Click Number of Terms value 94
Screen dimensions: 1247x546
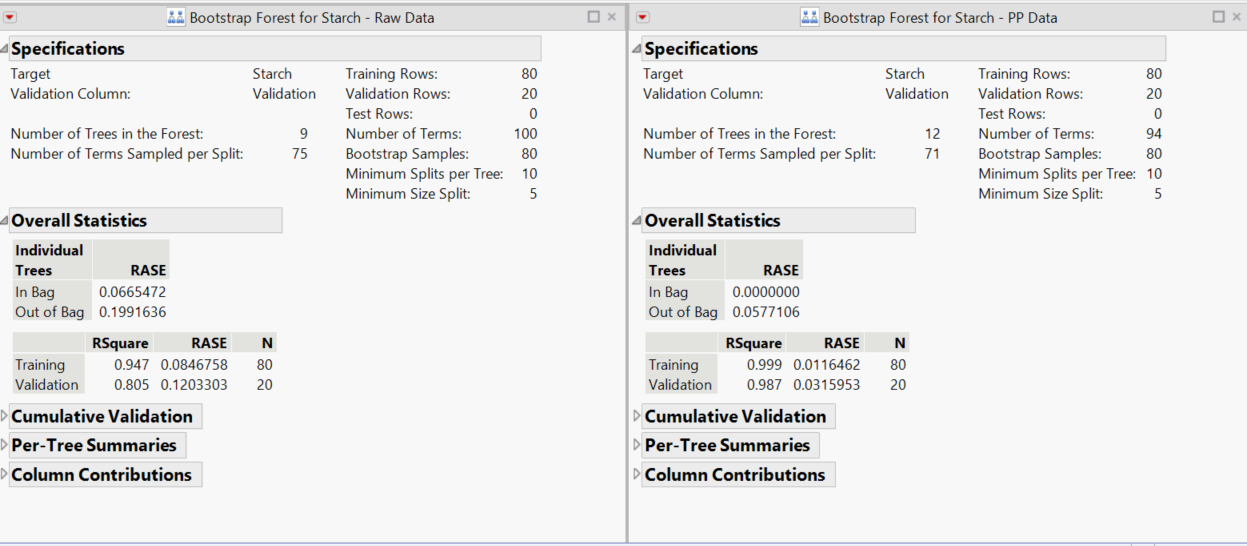coord(1154,133)
